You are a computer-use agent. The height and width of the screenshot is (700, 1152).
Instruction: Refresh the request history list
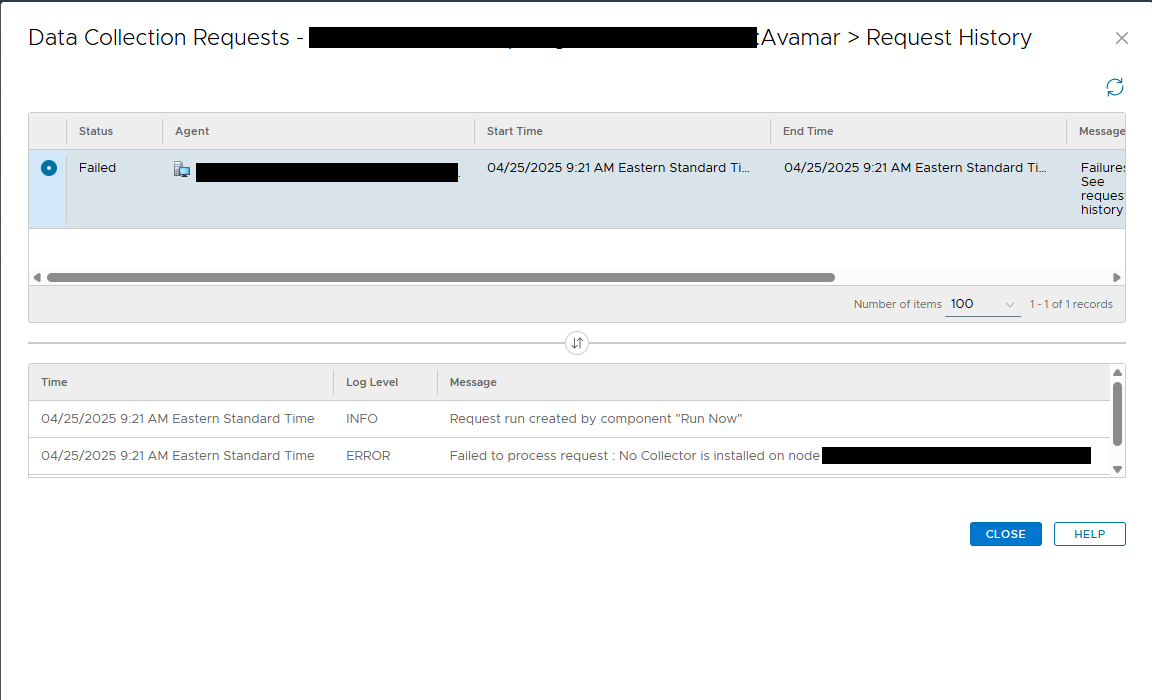coord(1115,87)
